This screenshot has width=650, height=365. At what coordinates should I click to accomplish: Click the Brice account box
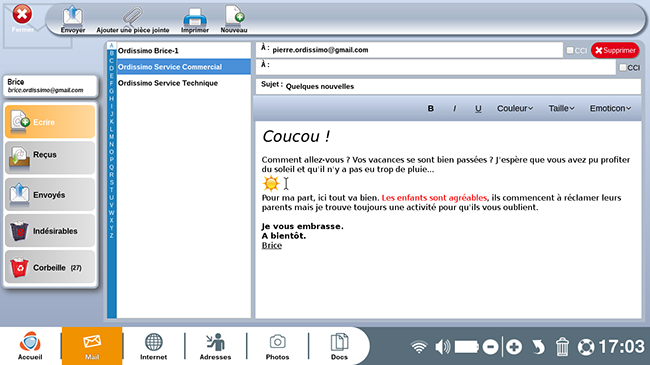tap(50, 86)
